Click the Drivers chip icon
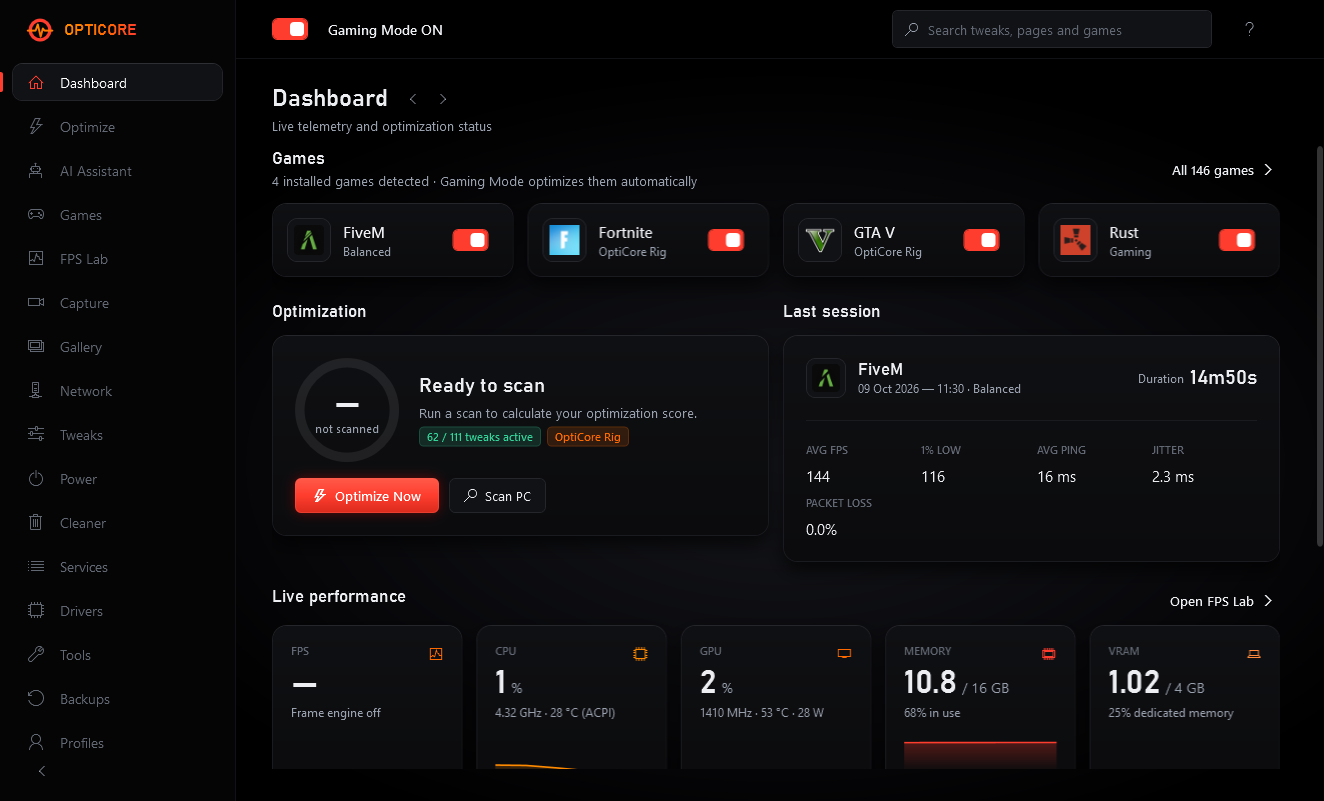This screenshot has height=801, width=1324. coord(36,611)
